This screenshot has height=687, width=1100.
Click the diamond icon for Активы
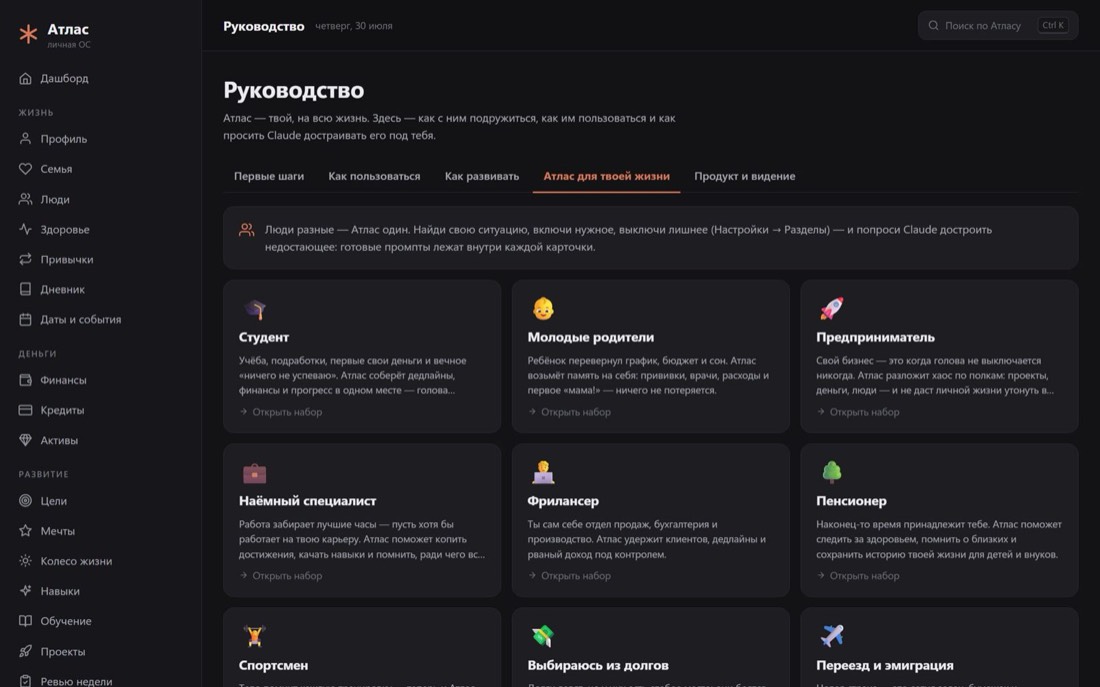[25, 440]
